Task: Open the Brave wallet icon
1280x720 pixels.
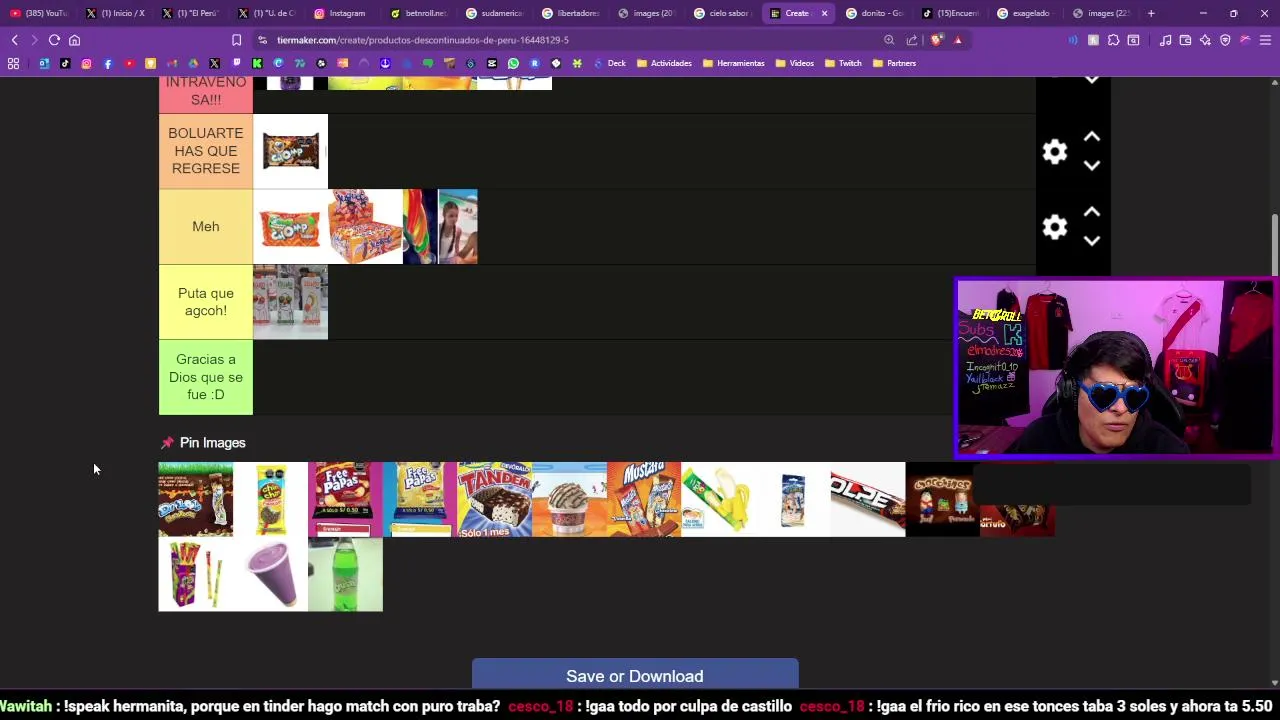Action: [1185, 40]
